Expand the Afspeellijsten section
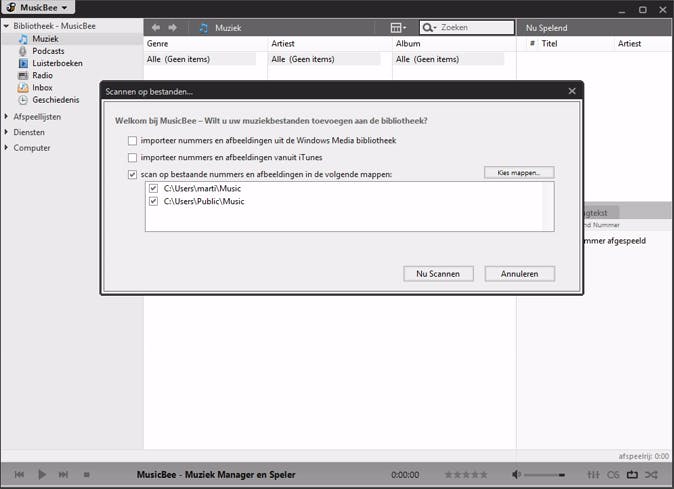This screenshot has height=489, width=674. click(x=6, y=116)
